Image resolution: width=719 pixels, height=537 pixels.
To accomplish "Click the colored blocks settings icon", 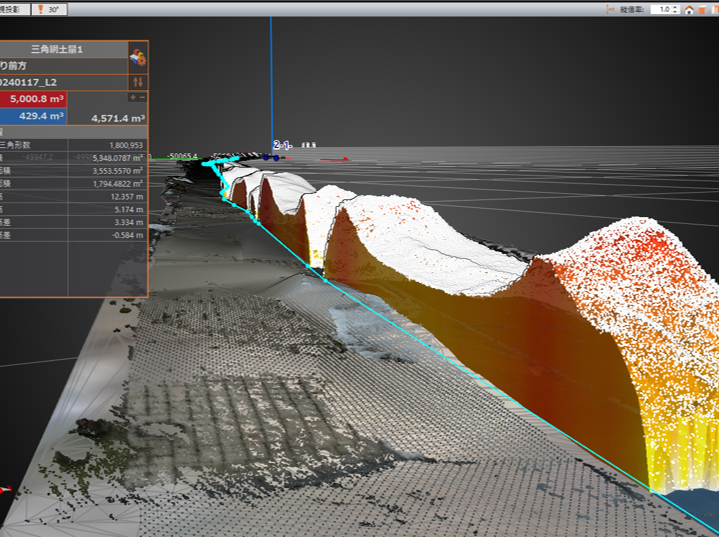I will (138, 57).
